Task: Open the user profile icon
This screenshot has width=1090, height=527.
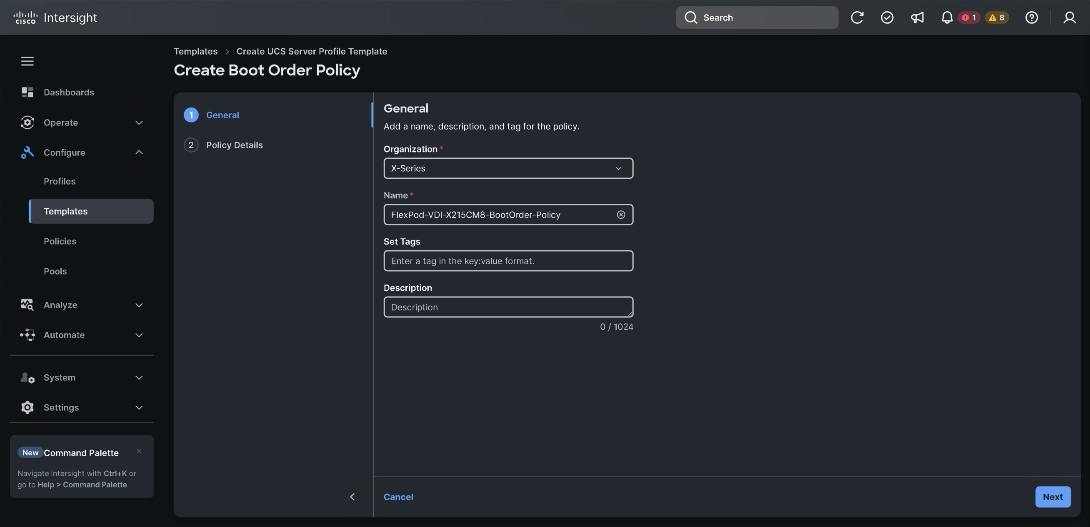Action: (x=1070, y=17)
